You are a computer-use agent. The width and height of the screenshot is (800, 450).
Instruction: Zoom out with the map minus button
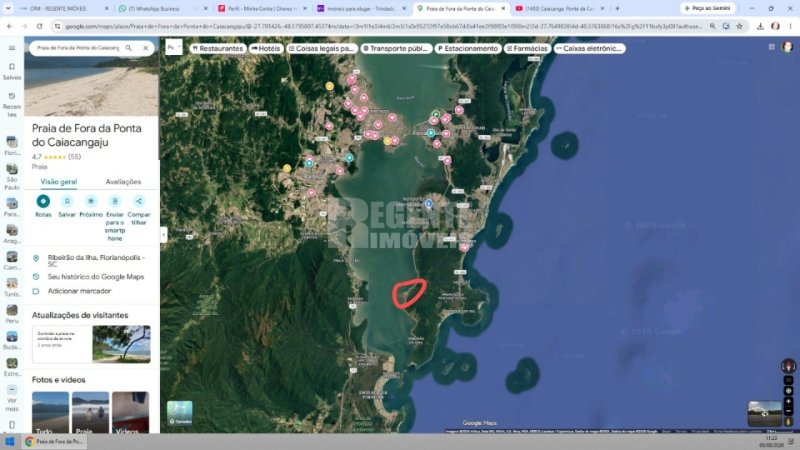pyautogui.click(x=788, y=411)
